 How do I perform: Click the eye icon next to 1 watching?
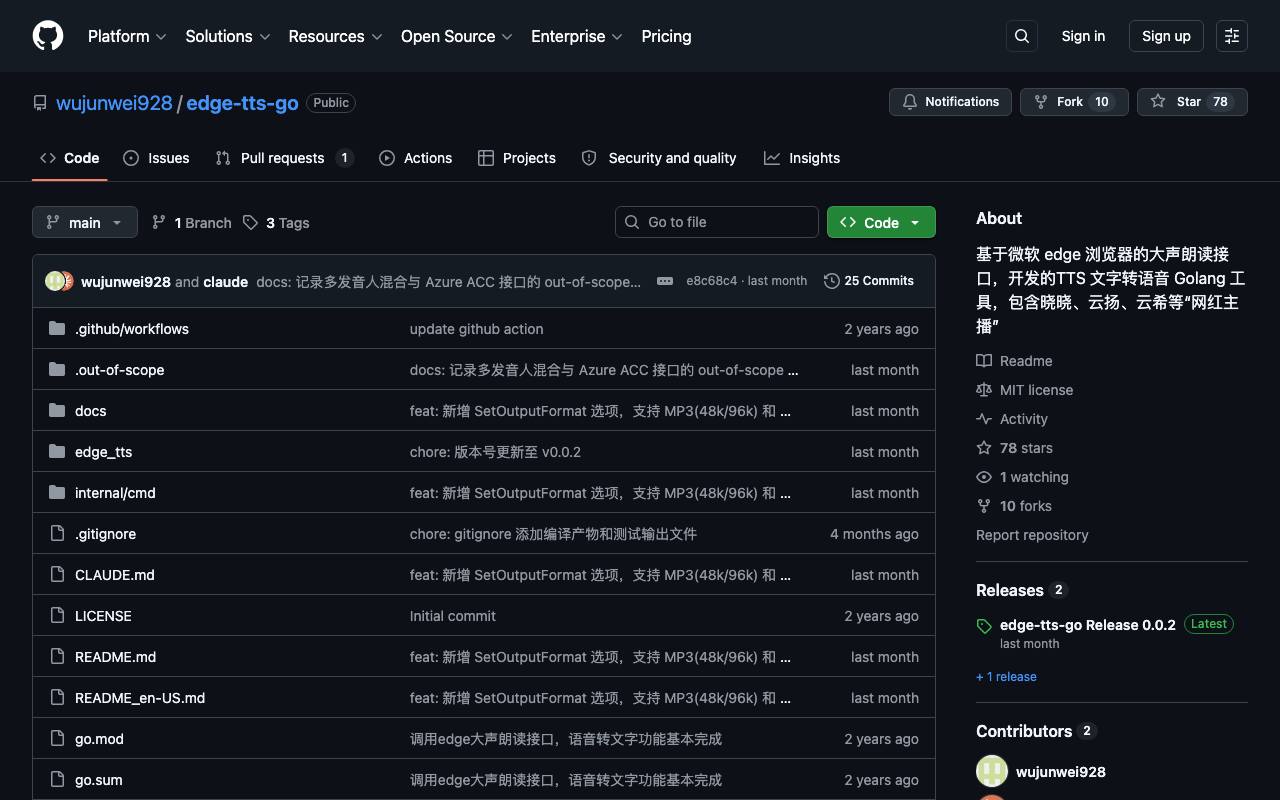[984, 477]
